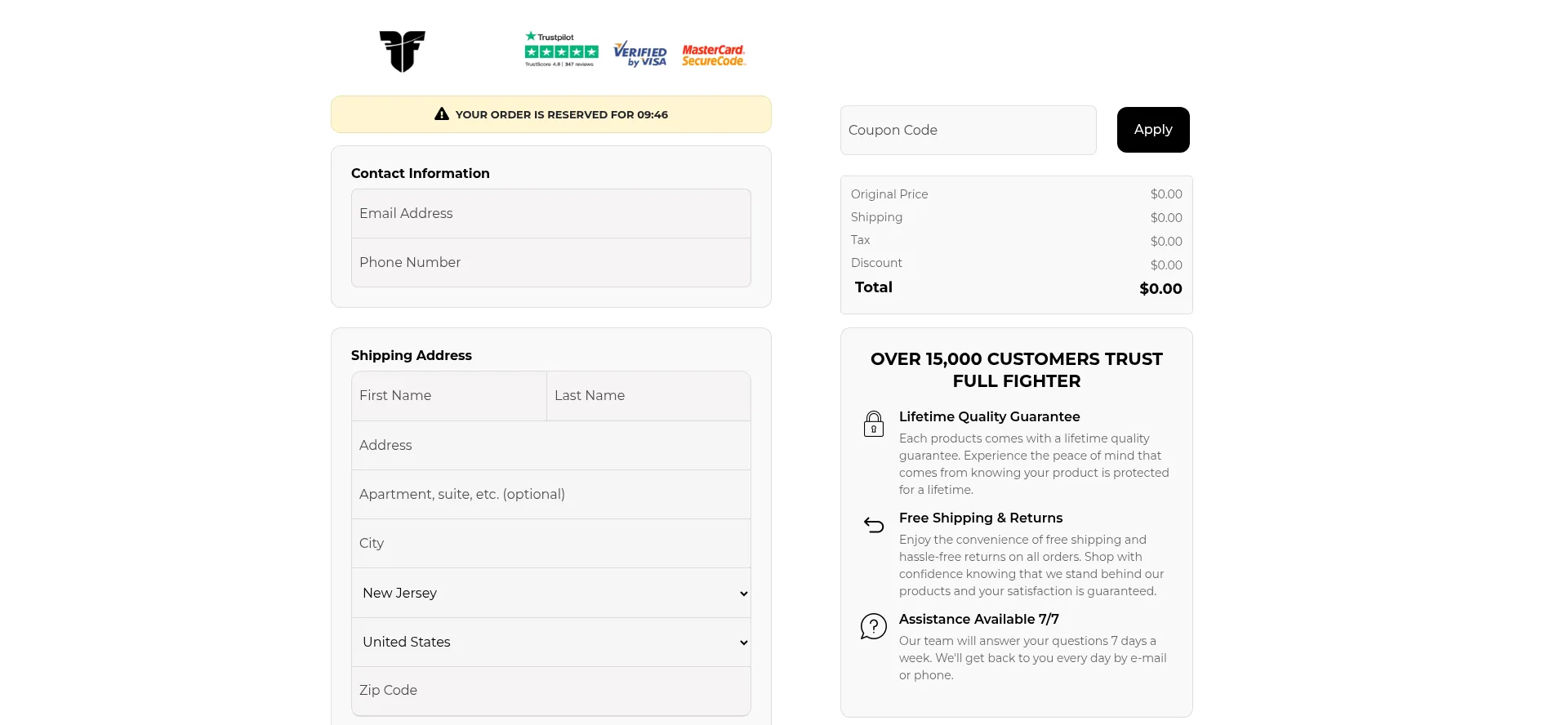Viewport: 1568px width, 725px height.
Task: Click into the Email Address field
Action: point(551,213)
